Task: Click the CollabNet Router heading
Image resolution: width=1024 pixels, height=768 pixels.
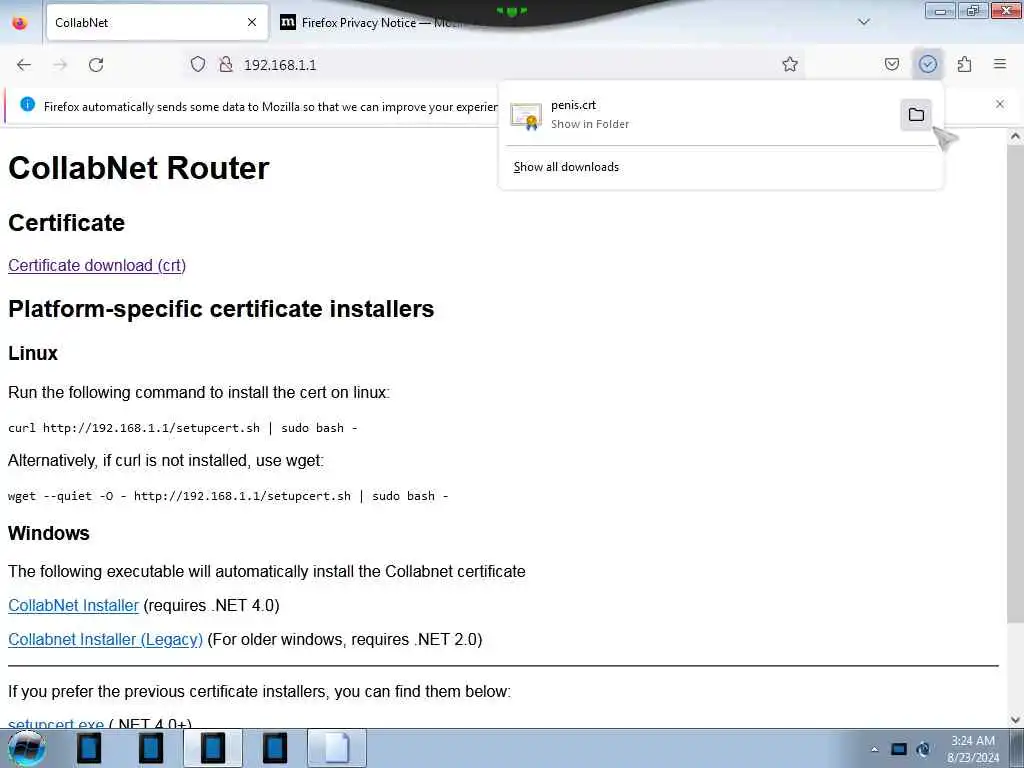Action: pos(138,168)
